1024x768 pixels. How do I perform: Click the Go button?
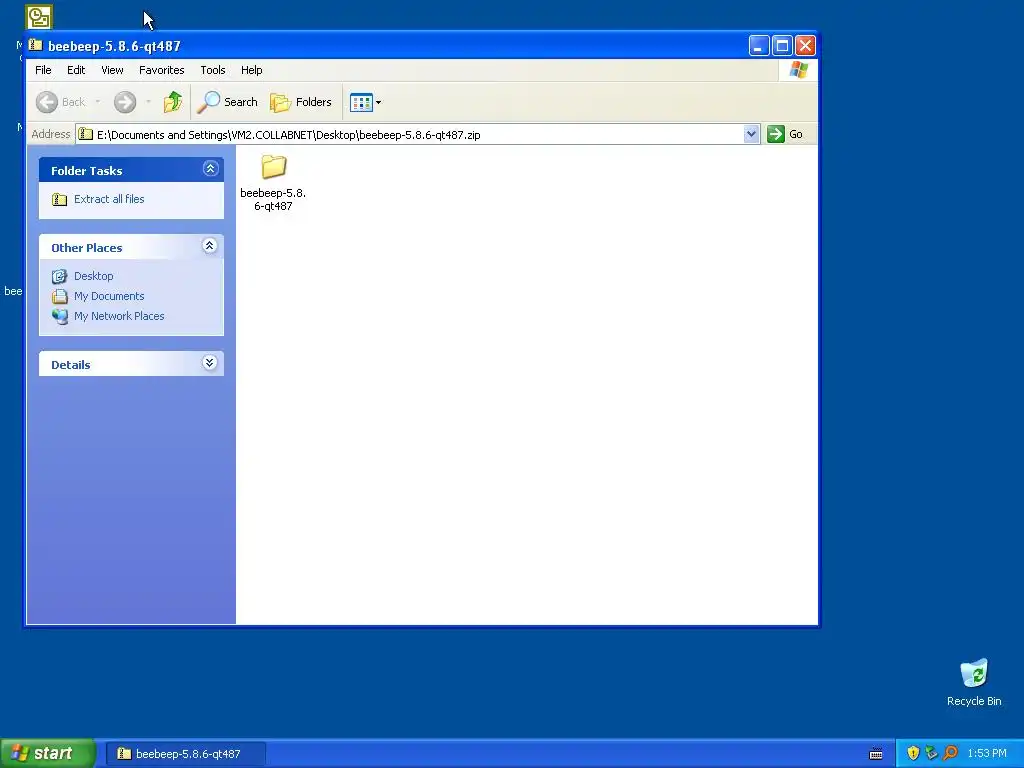point(786,134)
